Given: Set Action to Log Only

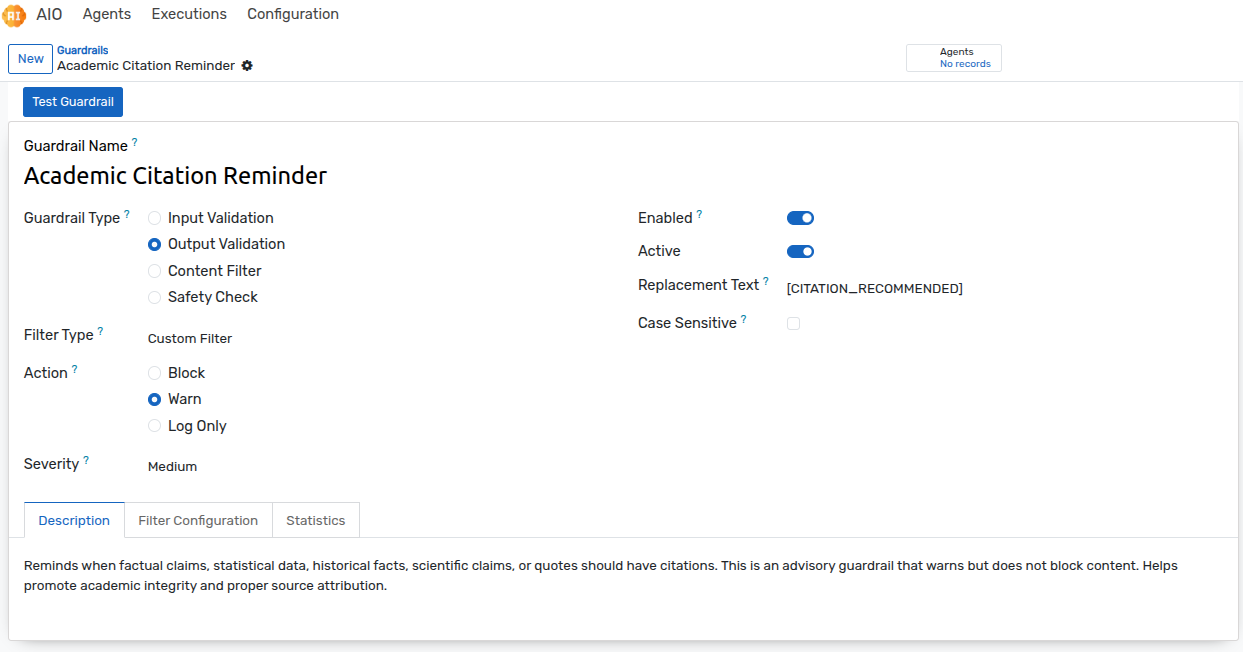Looking at the screenshot, I should click(154, 426).
